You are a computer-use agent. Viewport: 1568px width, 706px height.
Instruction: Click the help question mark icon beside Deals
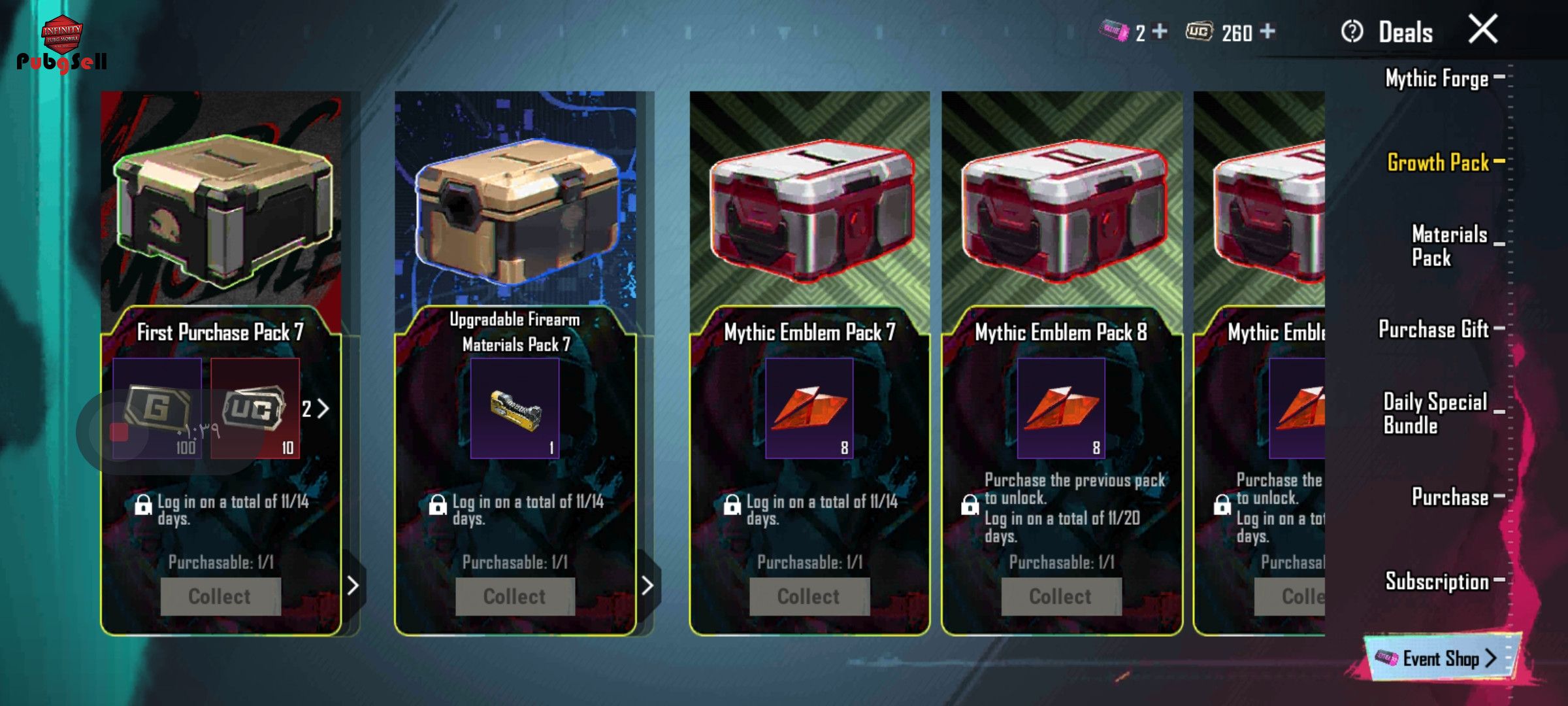click(1352, 31)
